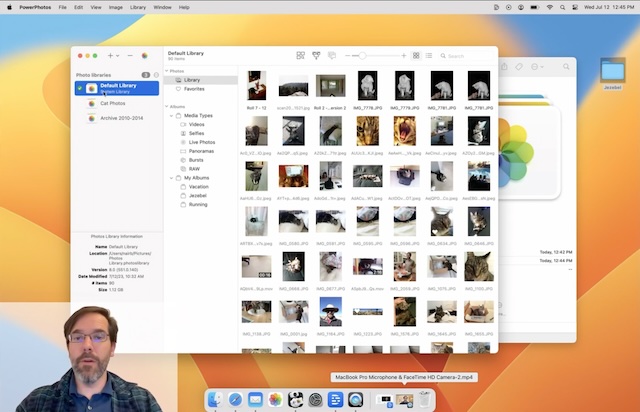Click the plus icon at the thumbnail slider's right end

pyautogui.click(x=404, y=56)
